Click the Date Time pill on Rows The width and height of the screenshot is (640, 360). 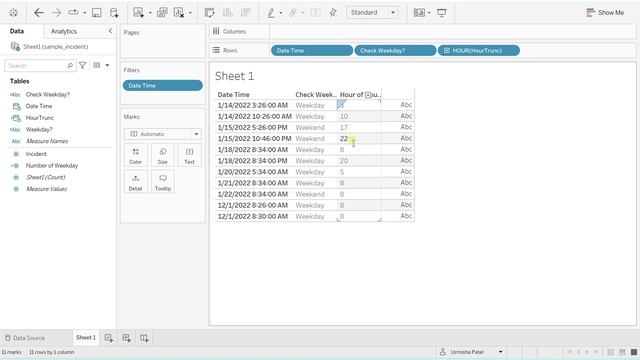click(x=312, y=51)
